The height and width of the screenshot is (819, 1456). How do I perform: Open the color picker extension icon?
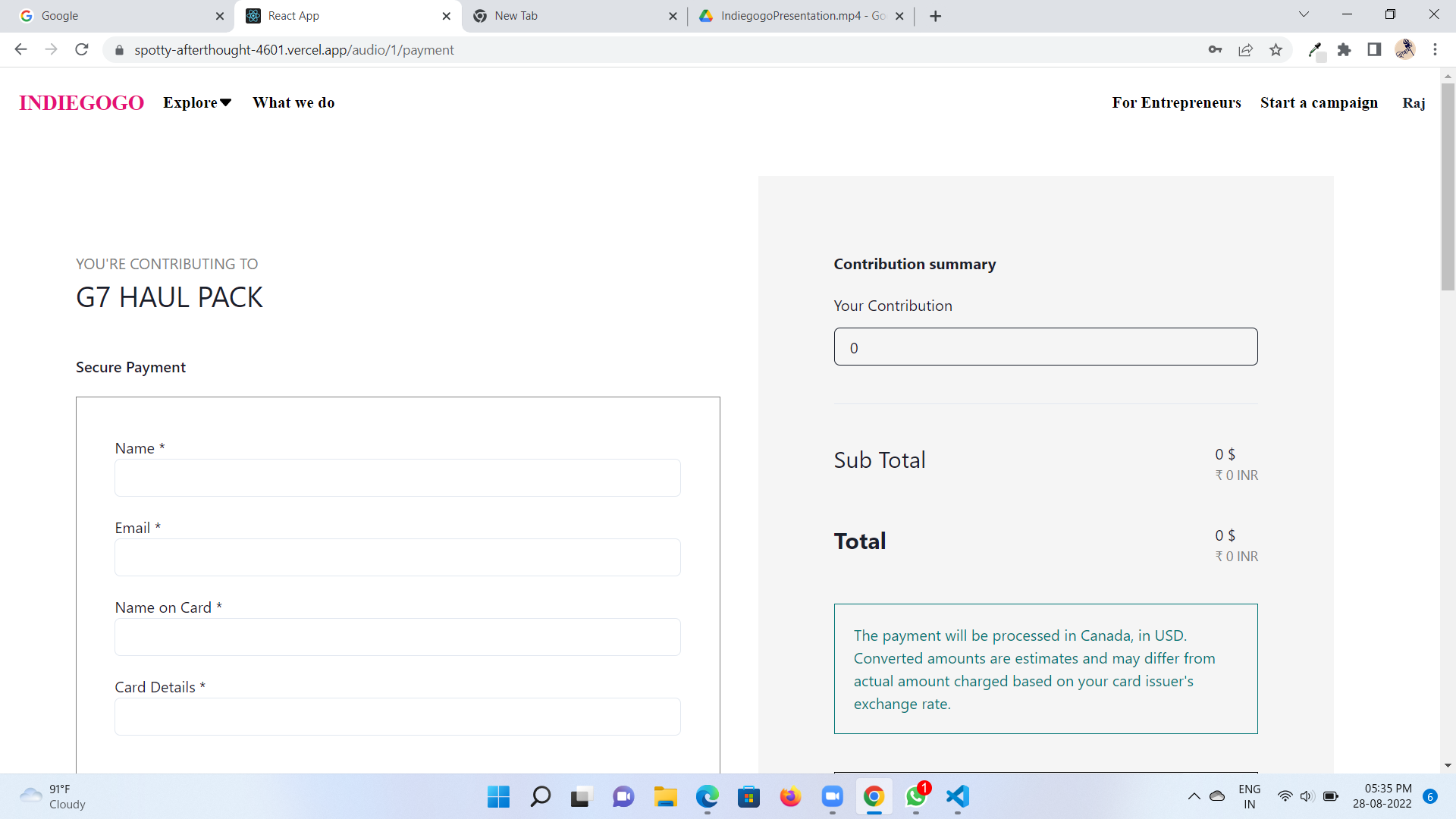(x=1316, y=50)
